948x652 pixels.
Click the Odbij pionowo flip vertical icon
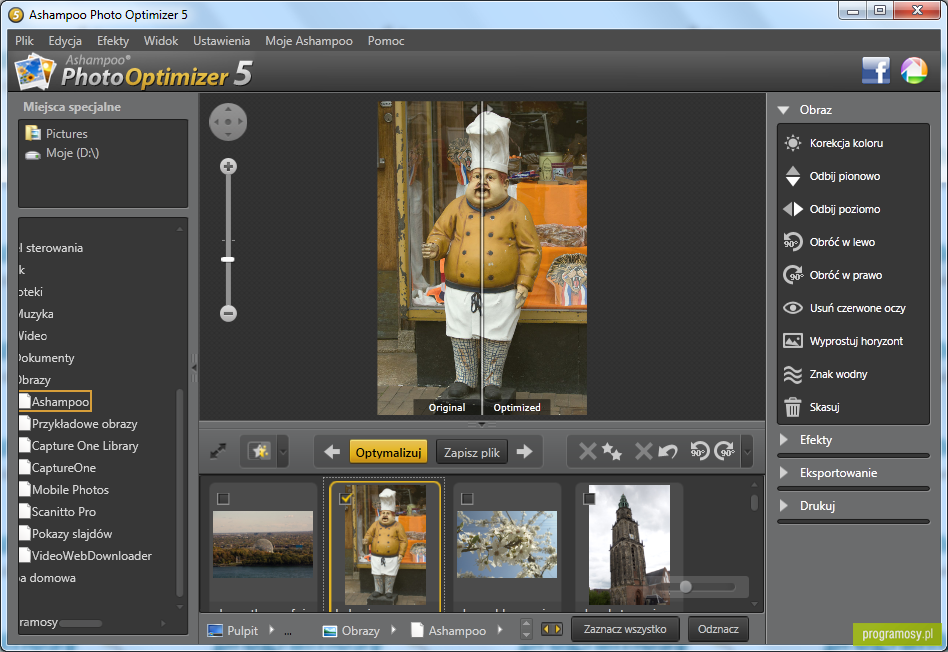pyautogui.click(x=792, y=176)
